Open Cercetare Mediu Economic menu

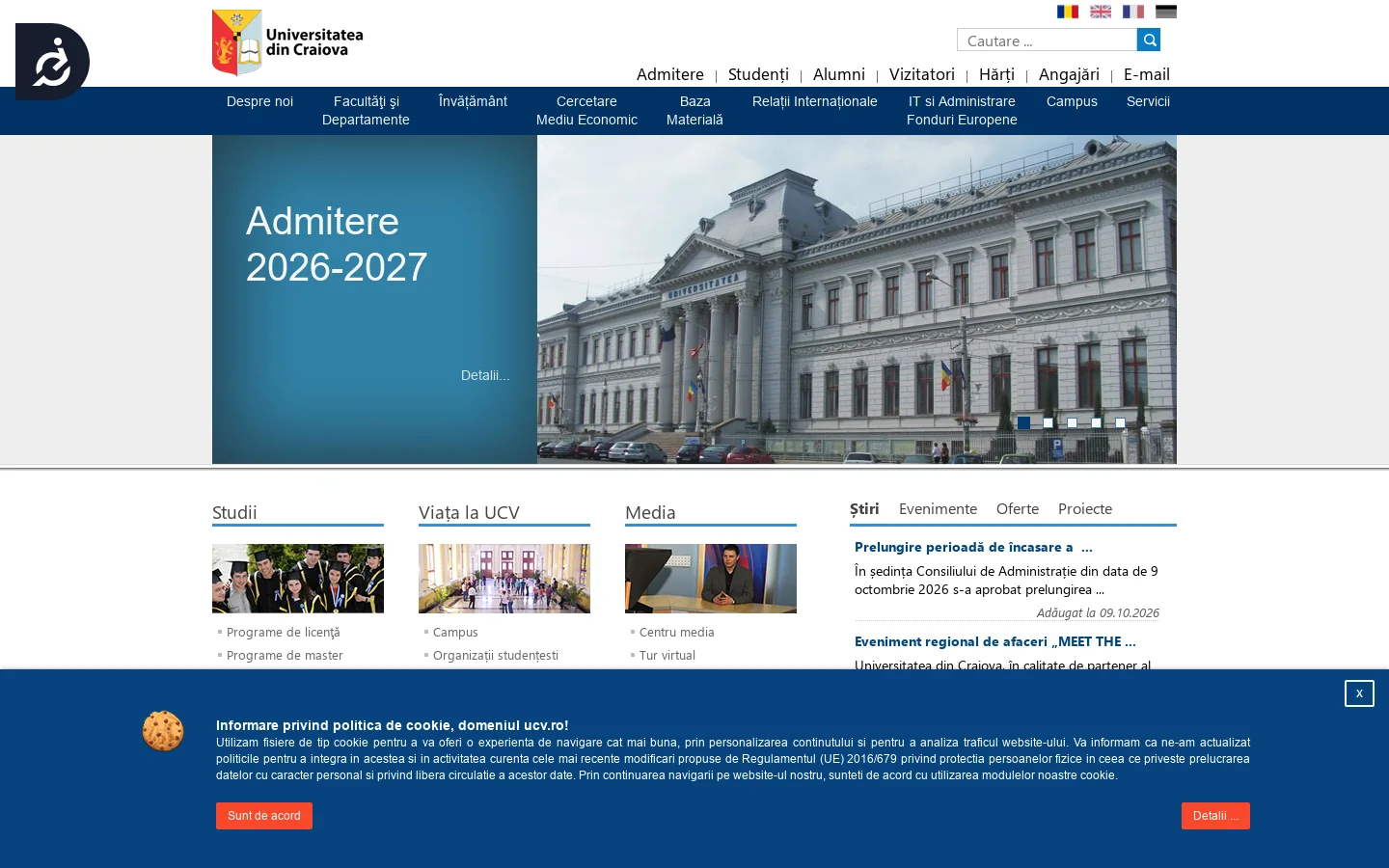pos(586,110)
